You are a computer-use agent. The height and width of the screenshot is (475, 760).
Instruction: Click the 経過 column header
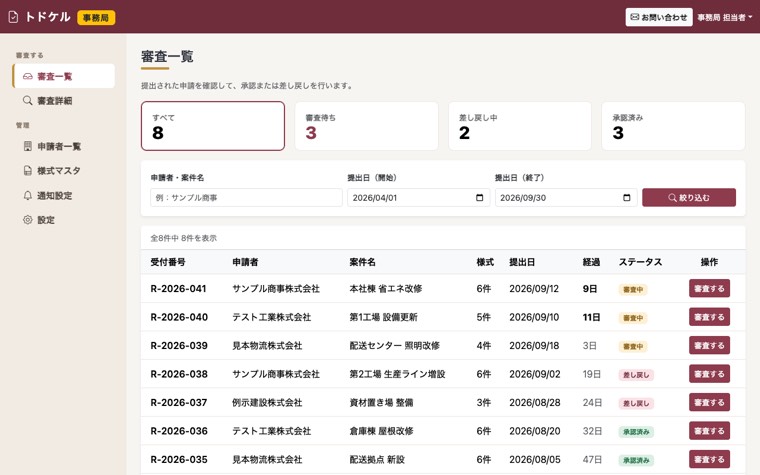click(x=591, y=262)
